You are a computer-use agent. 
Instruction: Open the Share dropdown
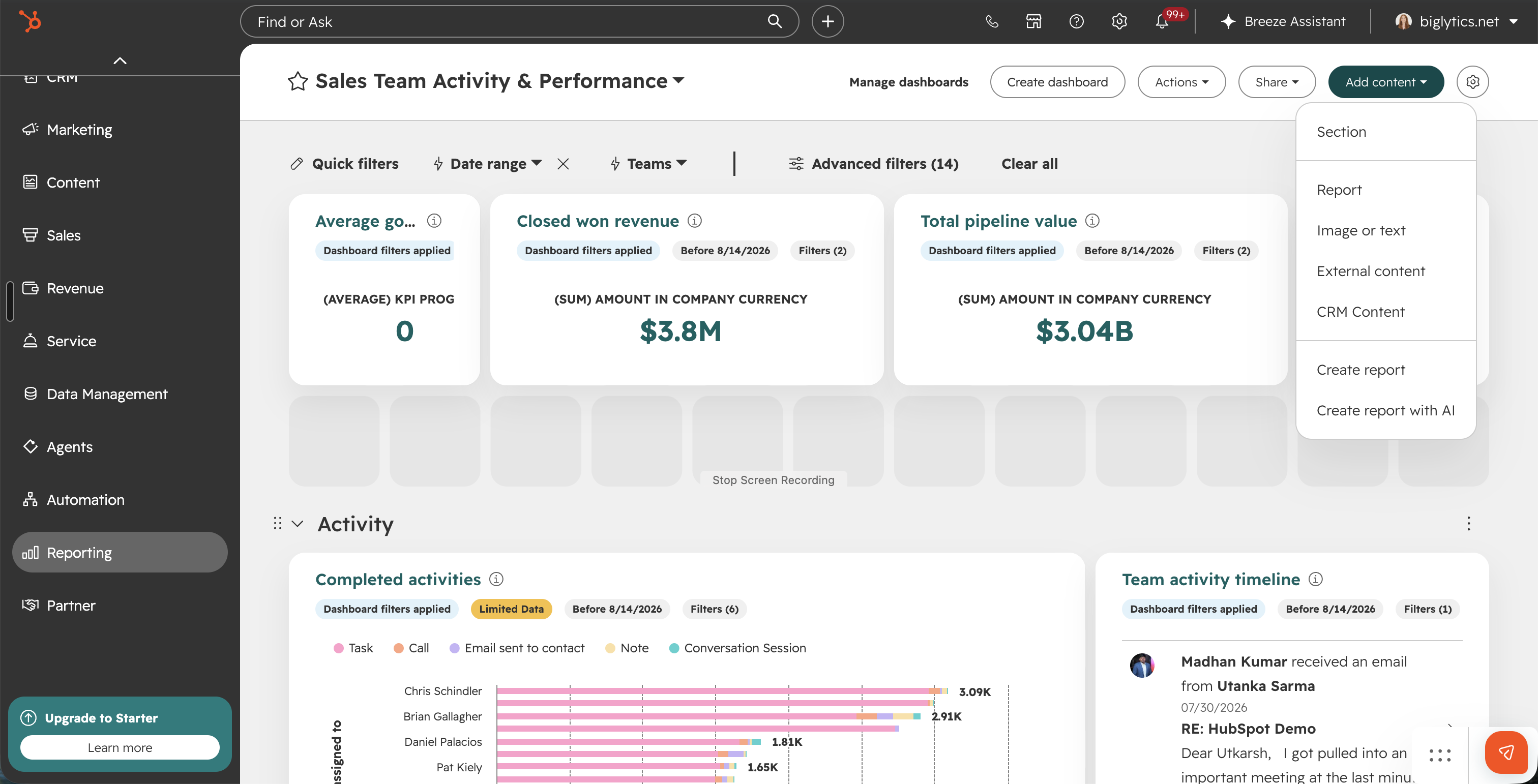tap(1277, 82)
